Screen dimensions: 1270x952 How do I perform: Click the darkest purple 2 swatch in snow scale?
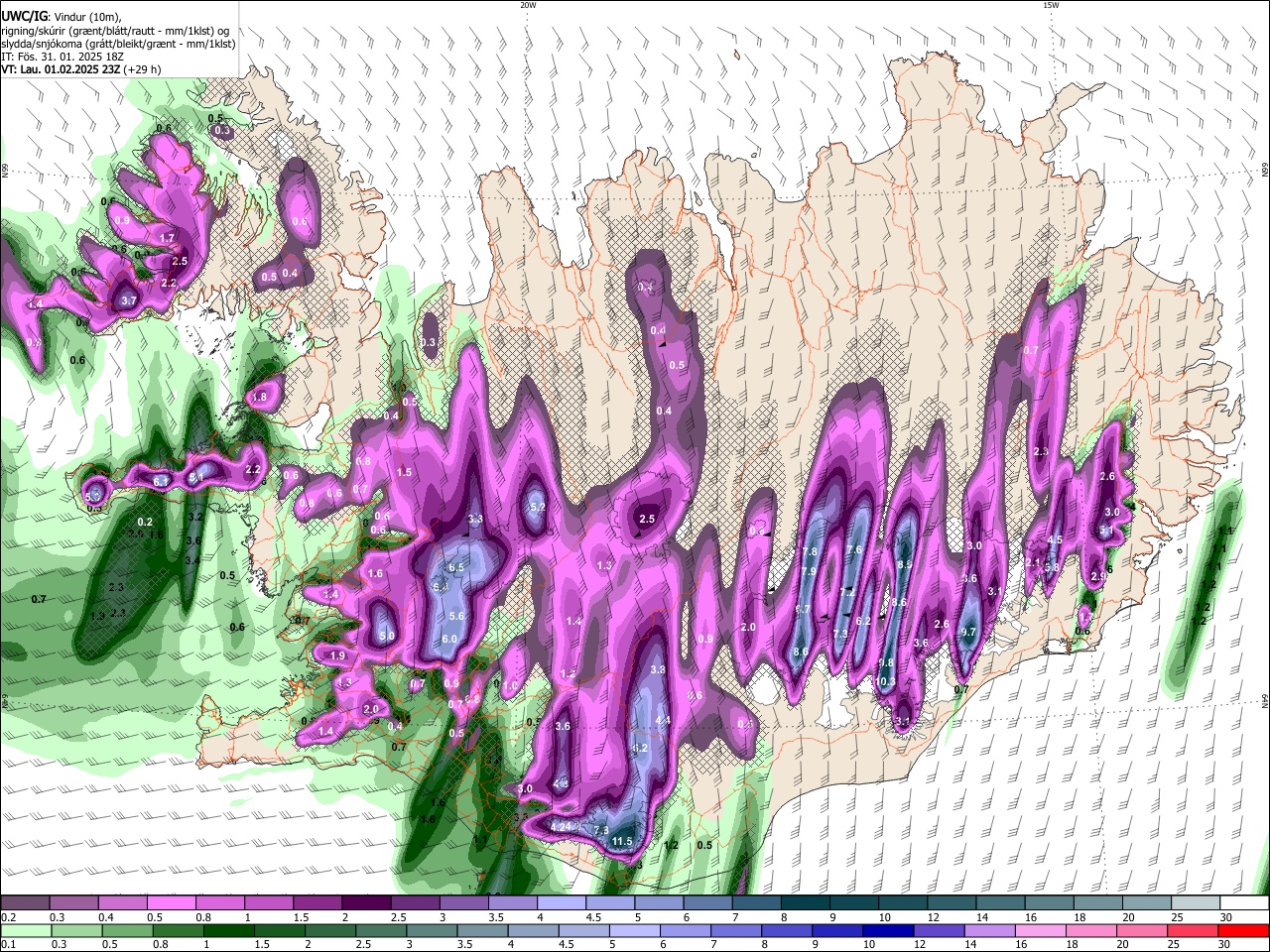366,903
